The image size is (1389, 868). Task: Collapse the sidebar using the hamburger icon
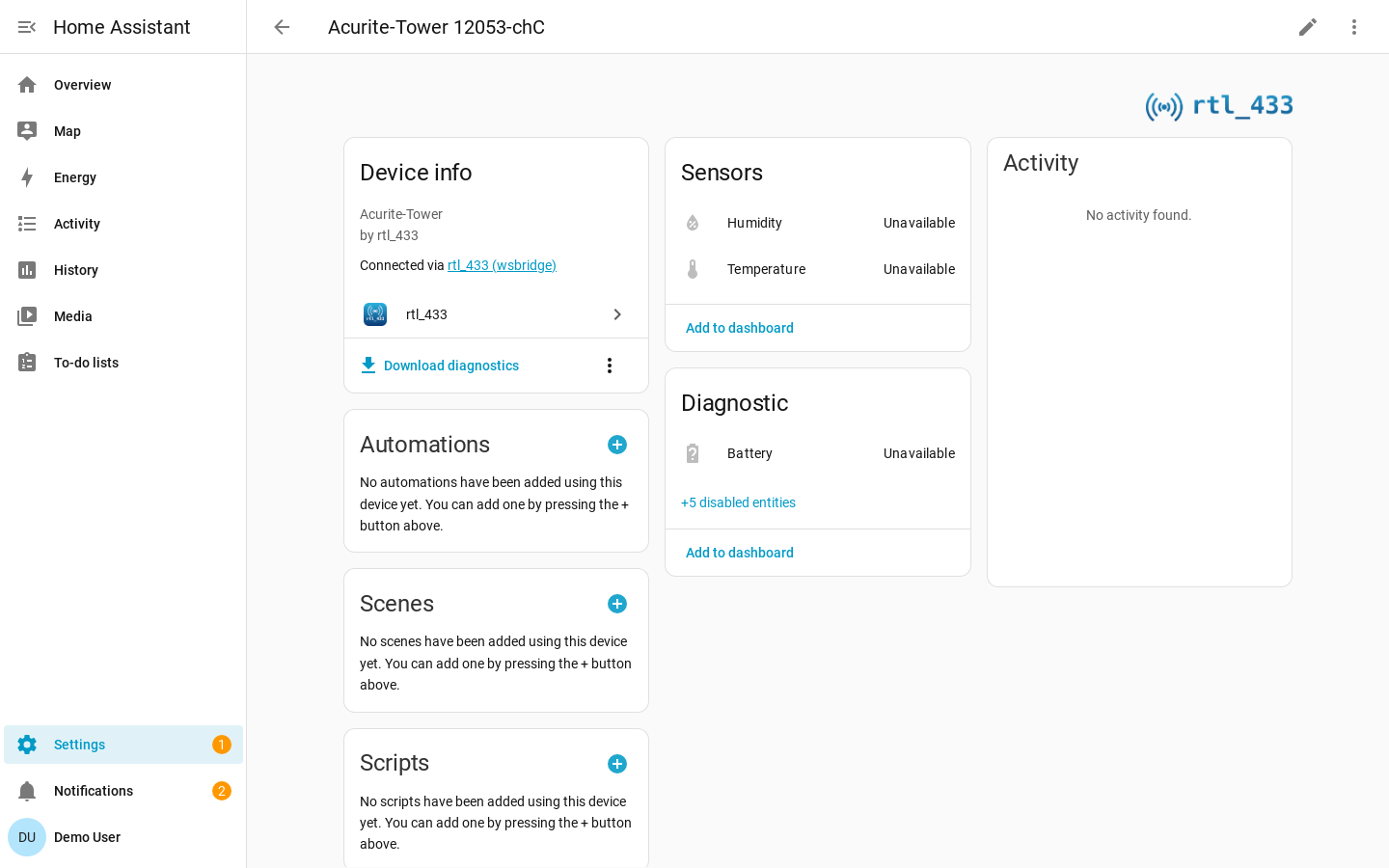click(27, 27)
